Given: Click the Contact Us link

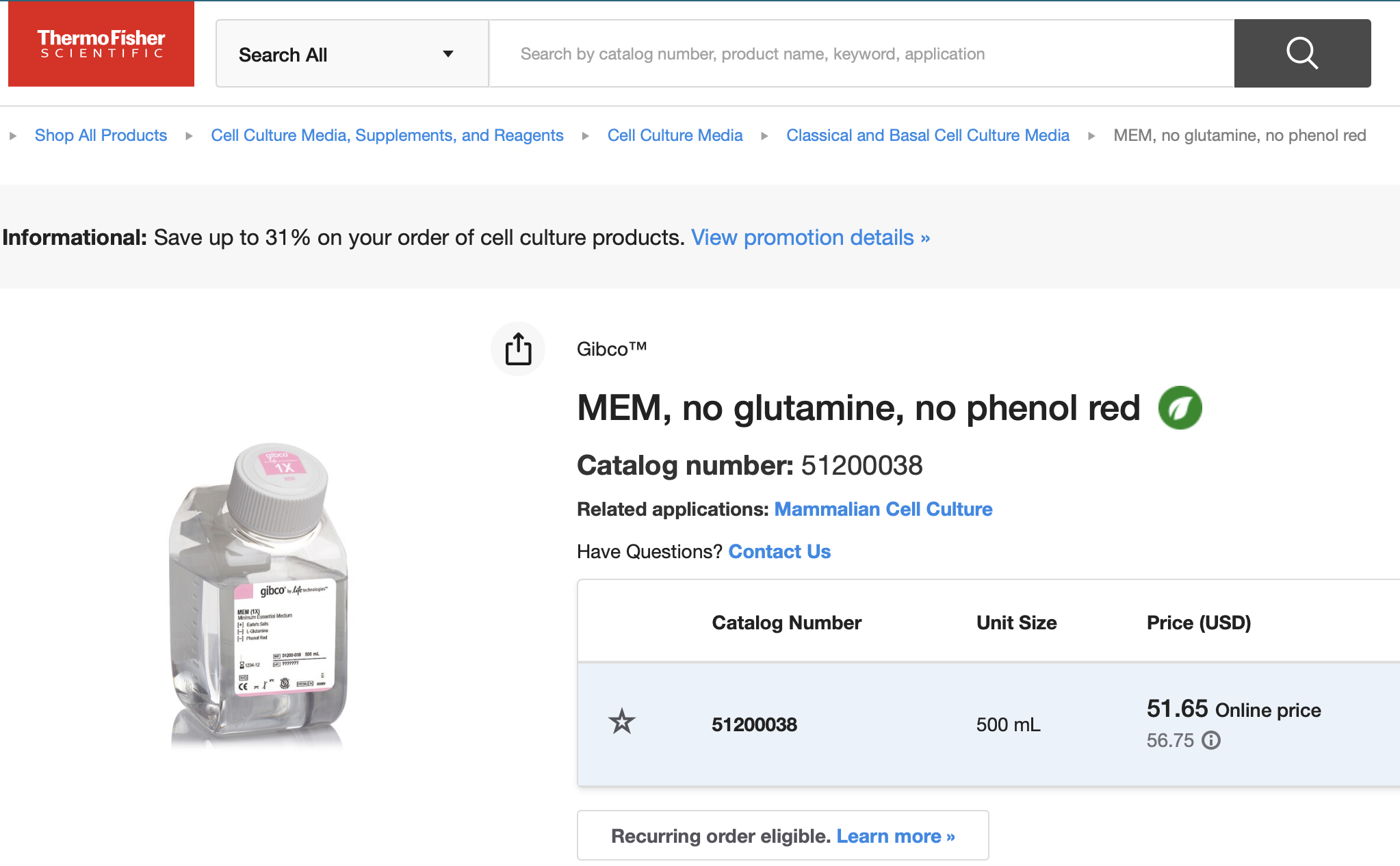Looking at the screenshot, I should (779, 551).
